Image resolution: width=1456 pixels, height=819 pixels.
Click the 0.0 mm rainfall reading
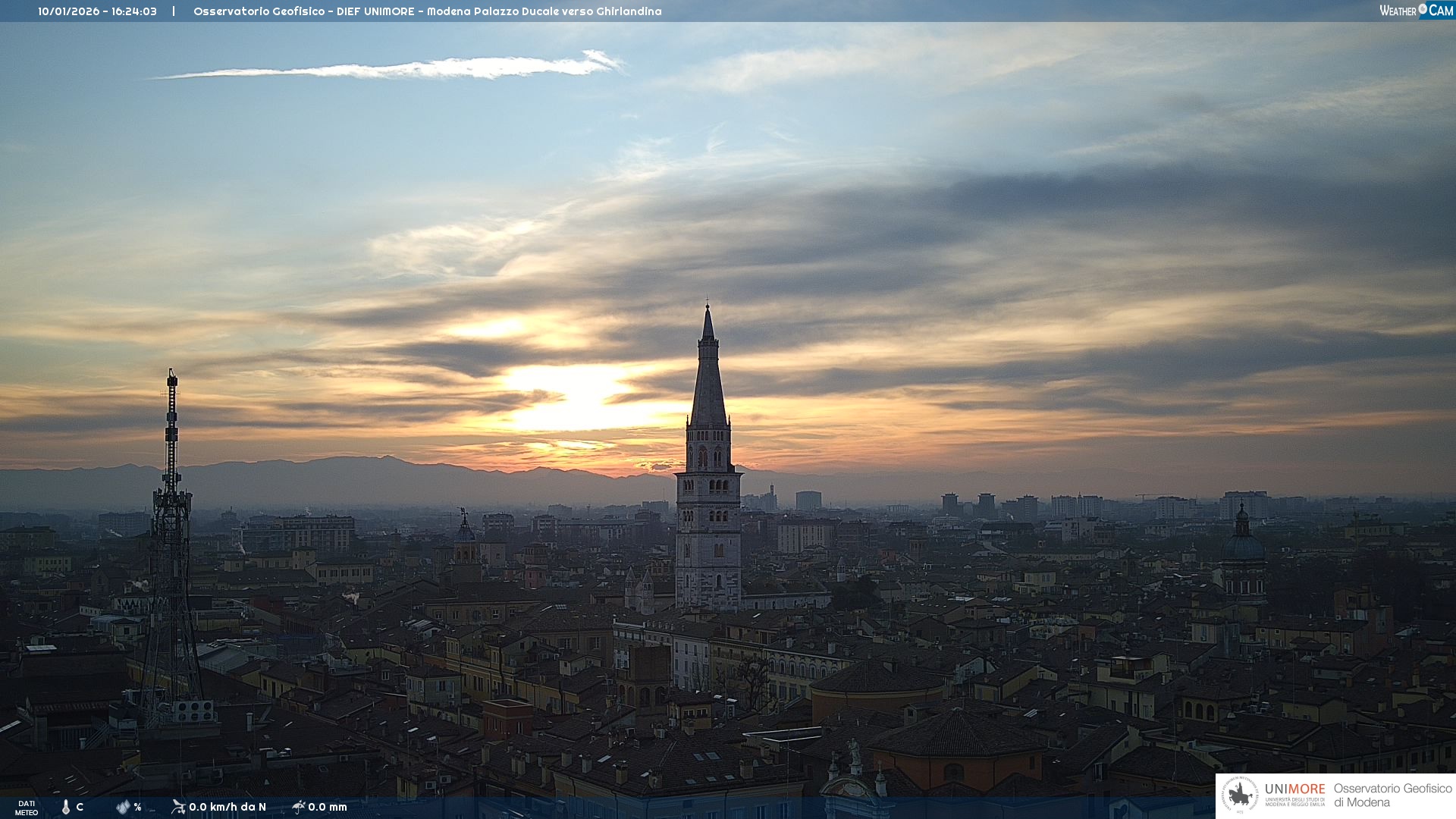[328, 807]
